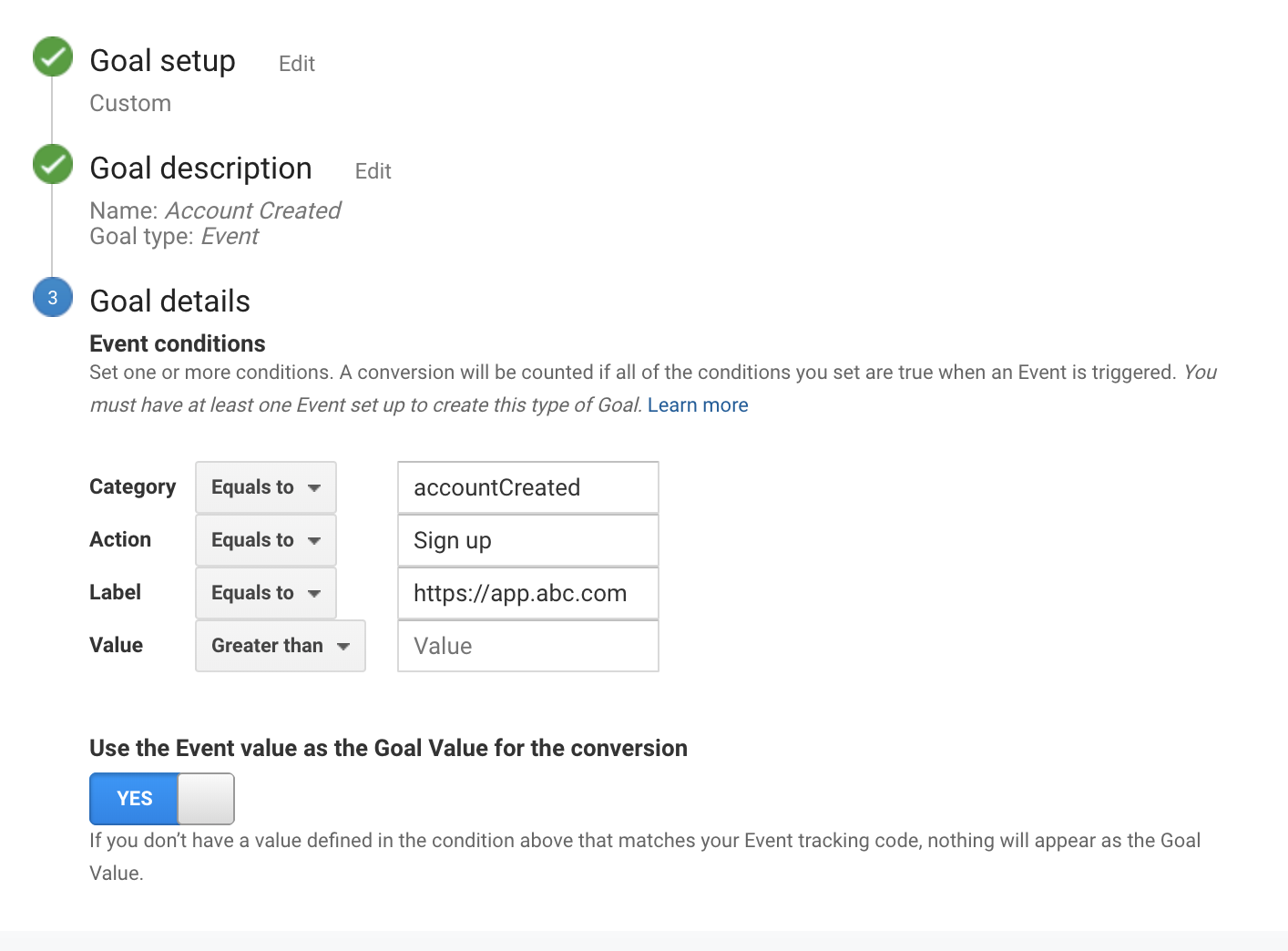This screenshot has width=1288, height=951.
Task: Click the green checkmark beside Goal setup
Action: pyautogui.click(x=53, y=56)
